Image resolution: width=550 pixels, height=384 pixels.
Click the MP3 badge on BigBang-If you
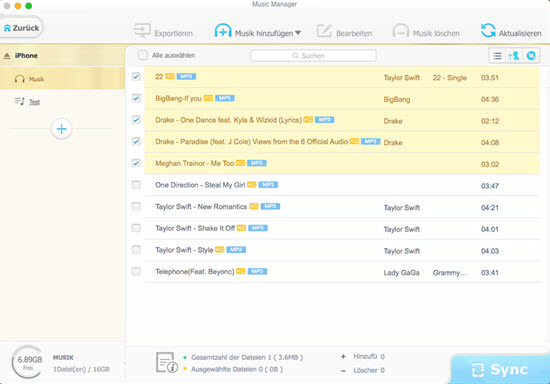pos(224,98)
